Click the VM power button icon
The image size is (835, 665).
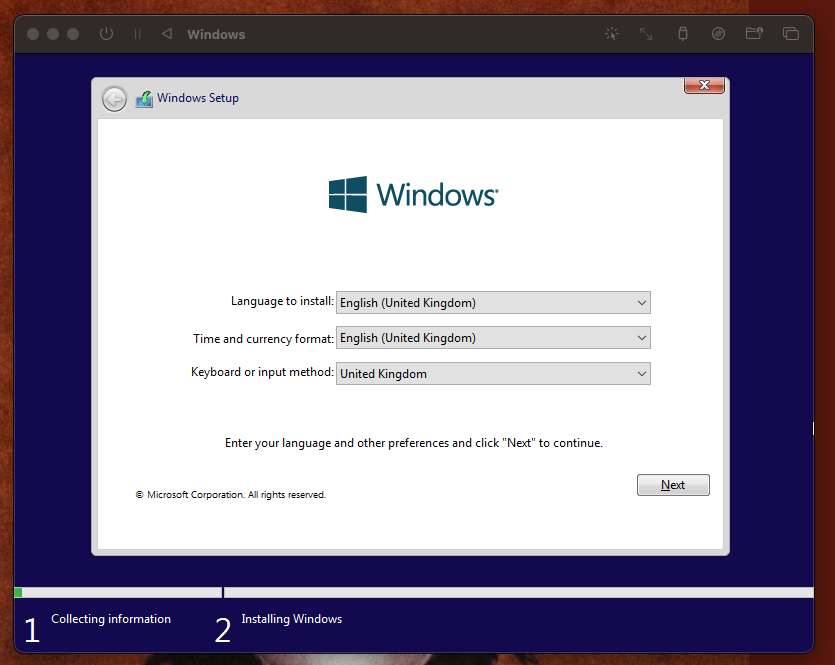(107, 34)
